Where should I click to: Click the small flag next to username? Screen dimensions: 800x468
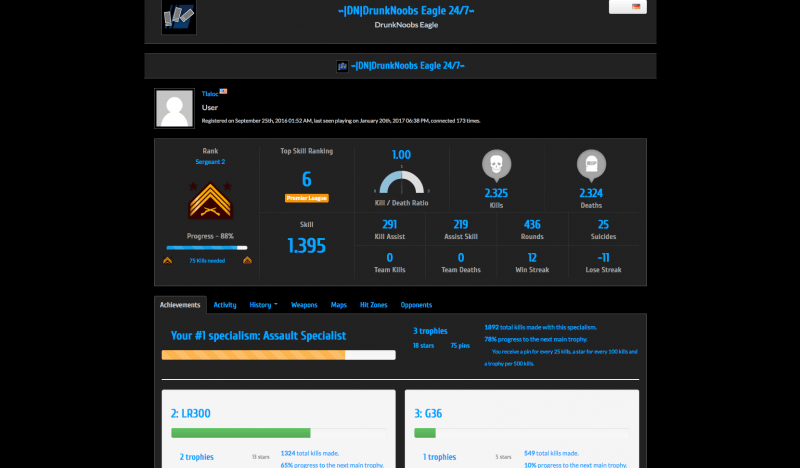click(224, 91)
